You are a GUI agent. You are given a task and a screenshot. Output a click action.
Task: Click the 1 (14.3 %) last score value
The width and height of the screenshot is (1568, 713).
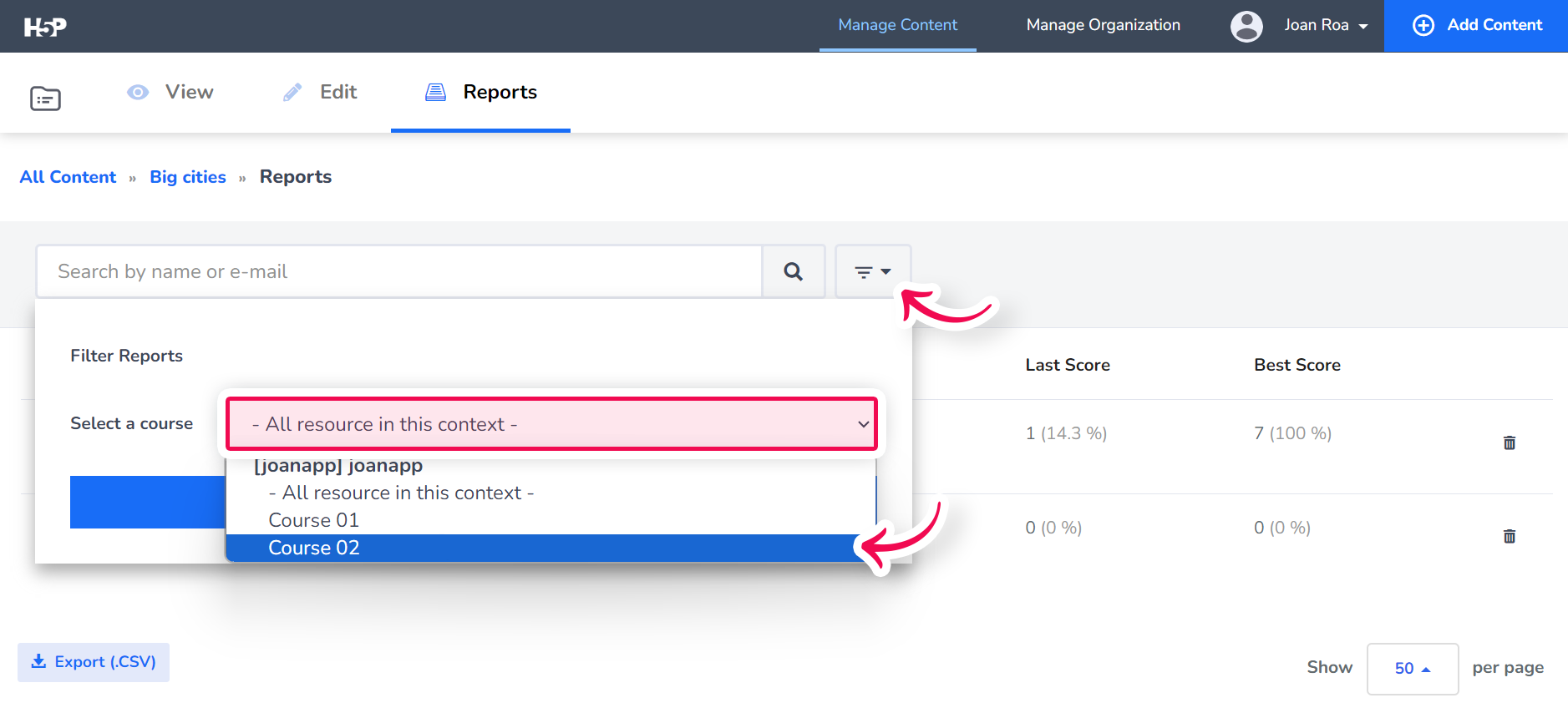point(1066,433)
